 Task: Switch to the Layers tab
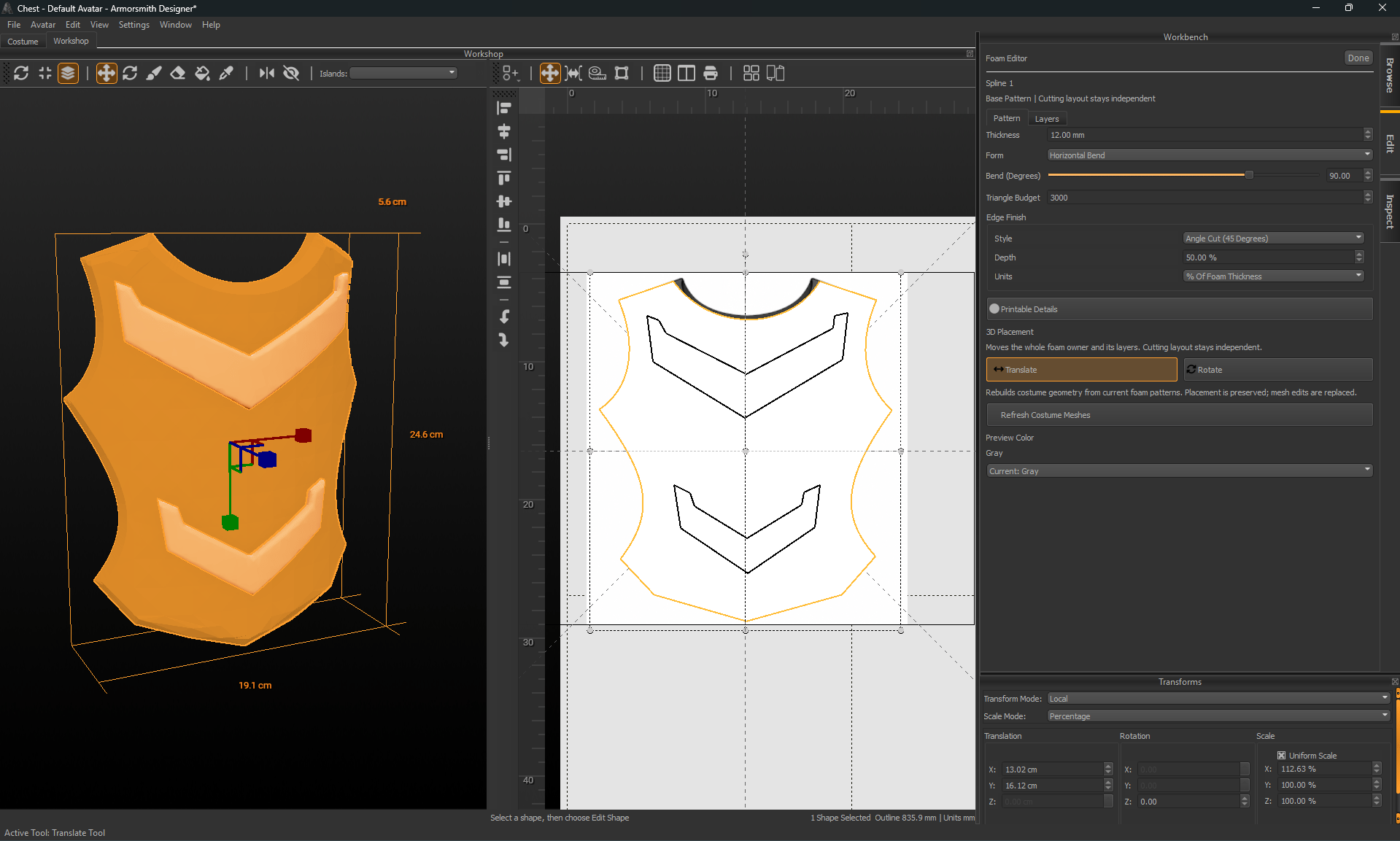point(1047,119)
